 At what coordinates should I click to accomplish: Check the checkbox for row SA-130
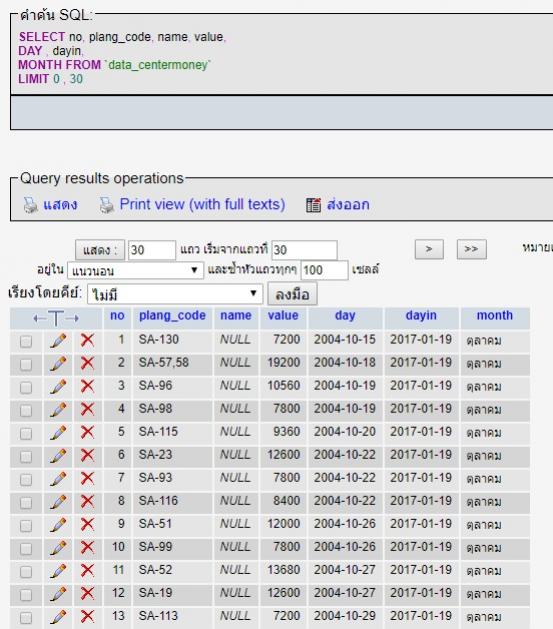click(x=26, y=342)
